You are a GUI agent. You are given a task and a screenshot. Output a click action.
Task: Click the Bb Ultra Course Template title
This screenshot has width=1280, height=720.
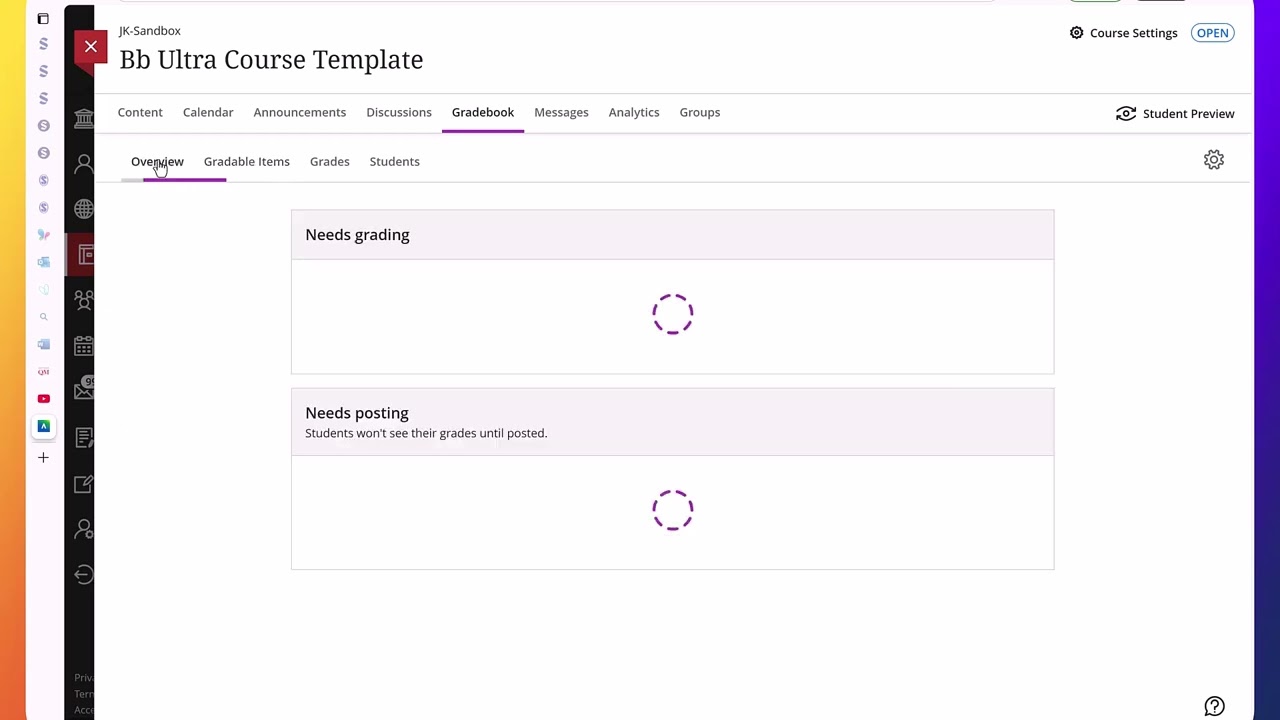pos(271,59)
